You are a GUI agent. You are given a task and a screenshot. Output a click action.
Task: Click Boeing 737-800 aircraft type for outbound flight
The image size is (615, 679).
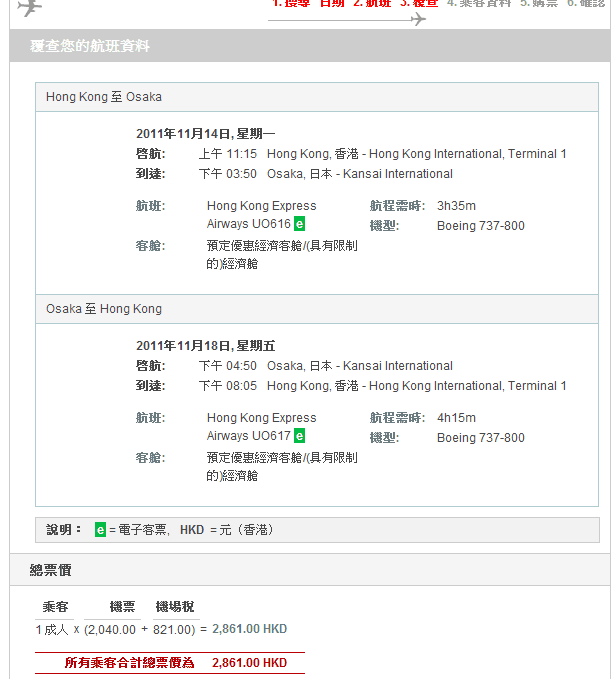[x=480, y=226]
